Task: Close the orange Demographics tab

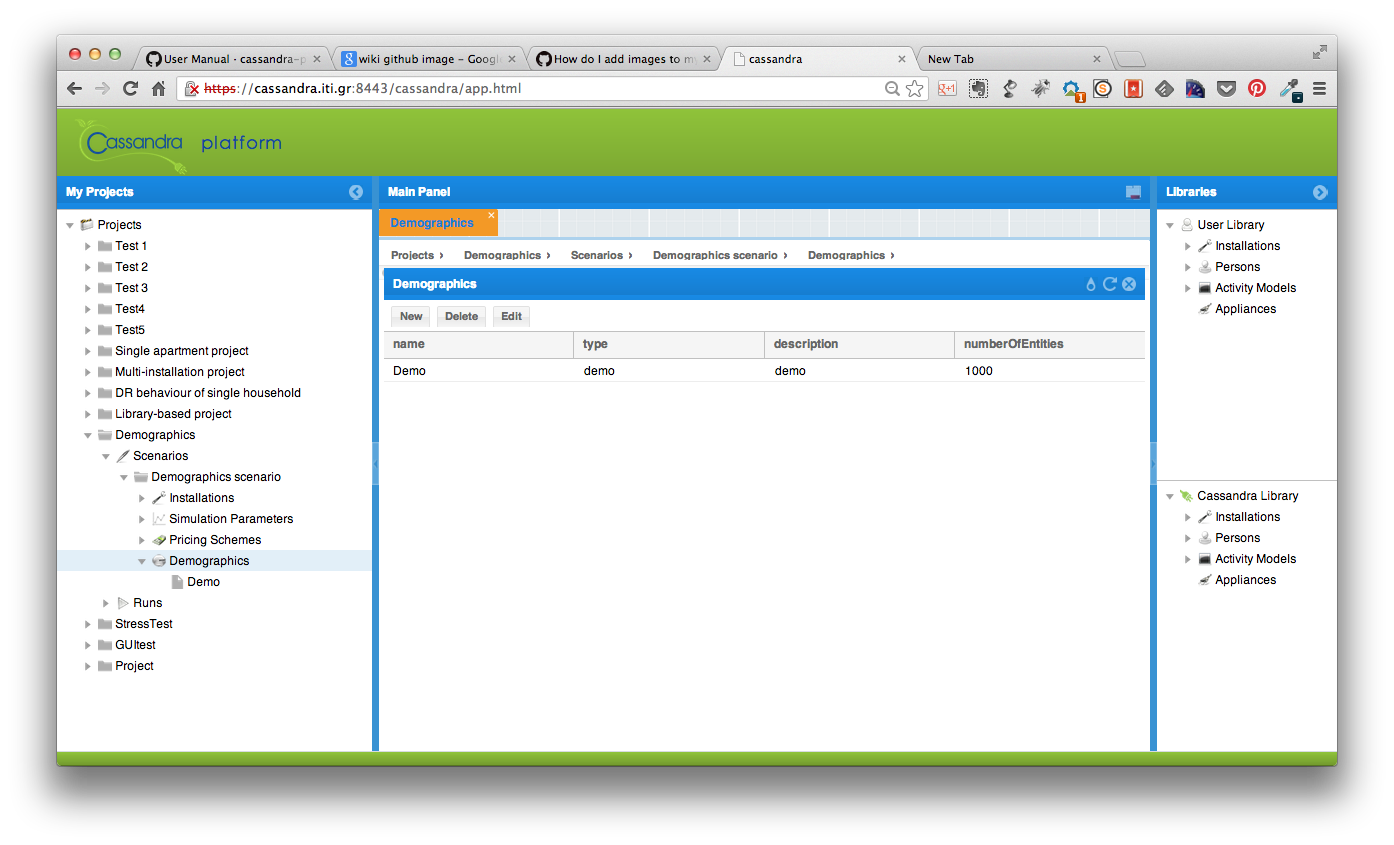Action: click(491, 215)
